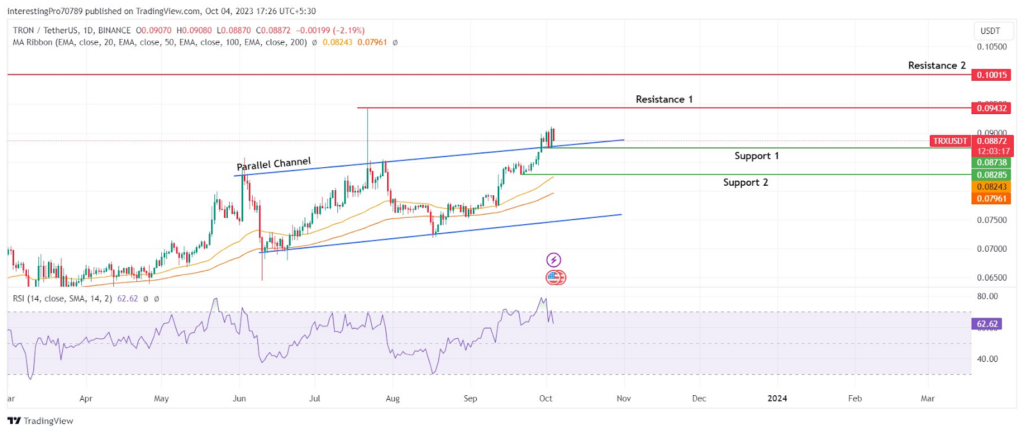The image size is (1024, 433).
Task: Click the 0.08243 value in MA Ribbon legend
Action: click(x=336, y=42)
